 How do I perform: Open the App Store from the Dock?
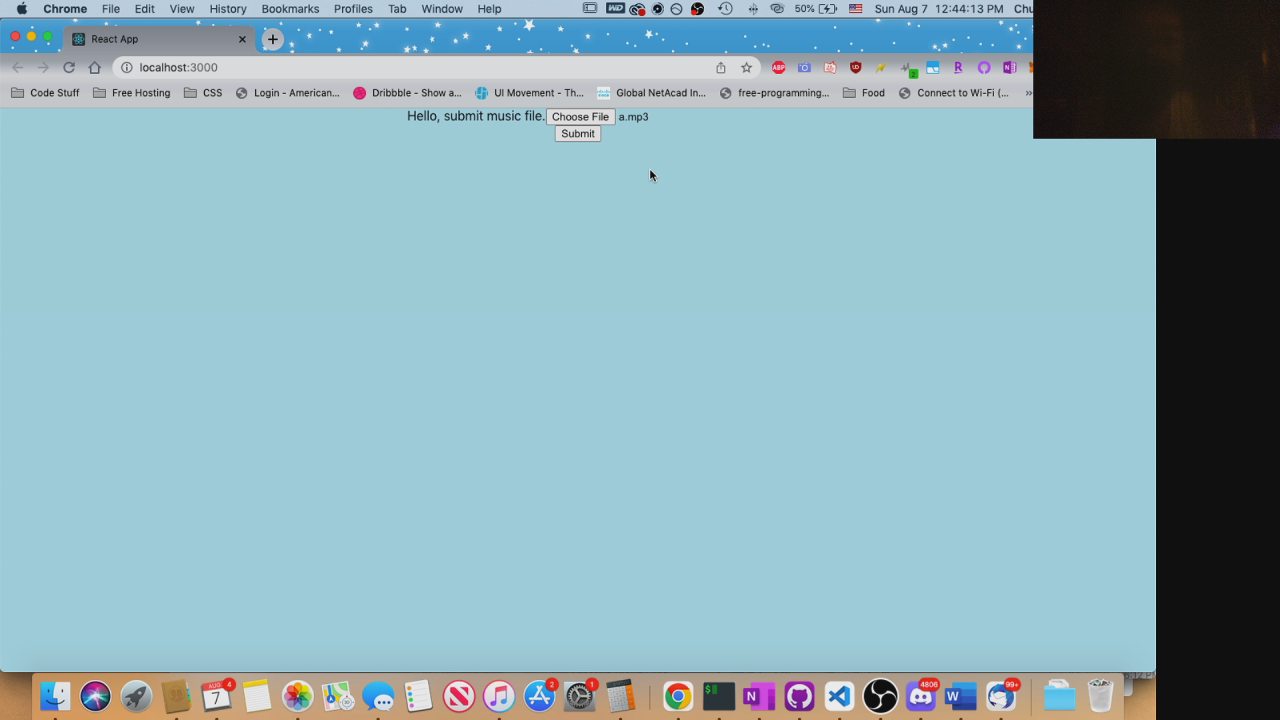click(540, 695)
